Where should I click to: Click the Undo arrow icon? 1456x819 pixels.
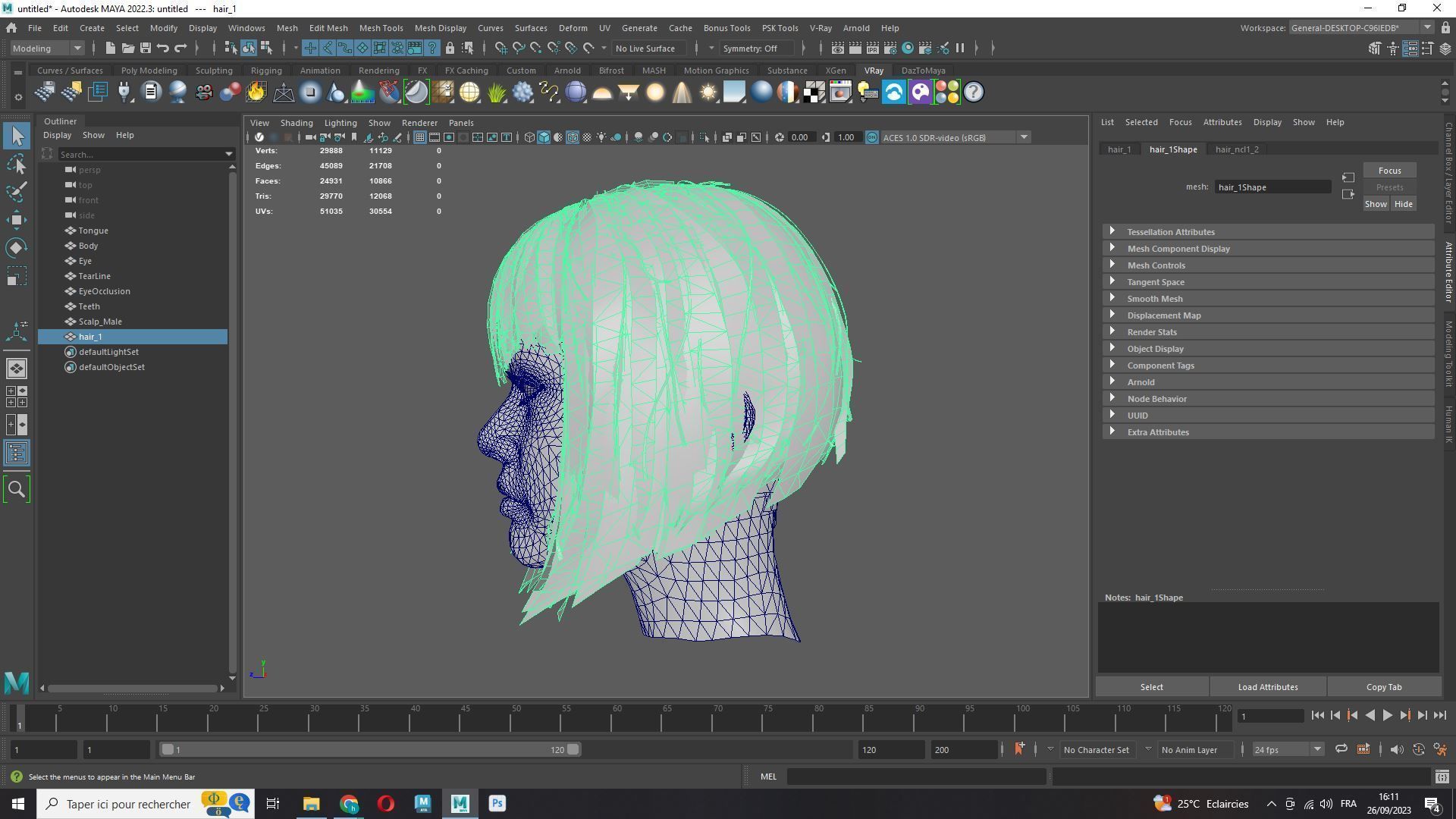click(162, 49)
